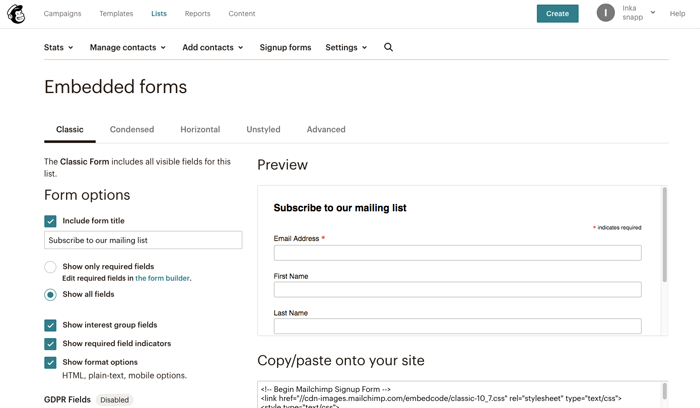Screen dimensions: 700x408
Task: Open the form builder link
Action: pyautogui.click(x=162, y=278)
